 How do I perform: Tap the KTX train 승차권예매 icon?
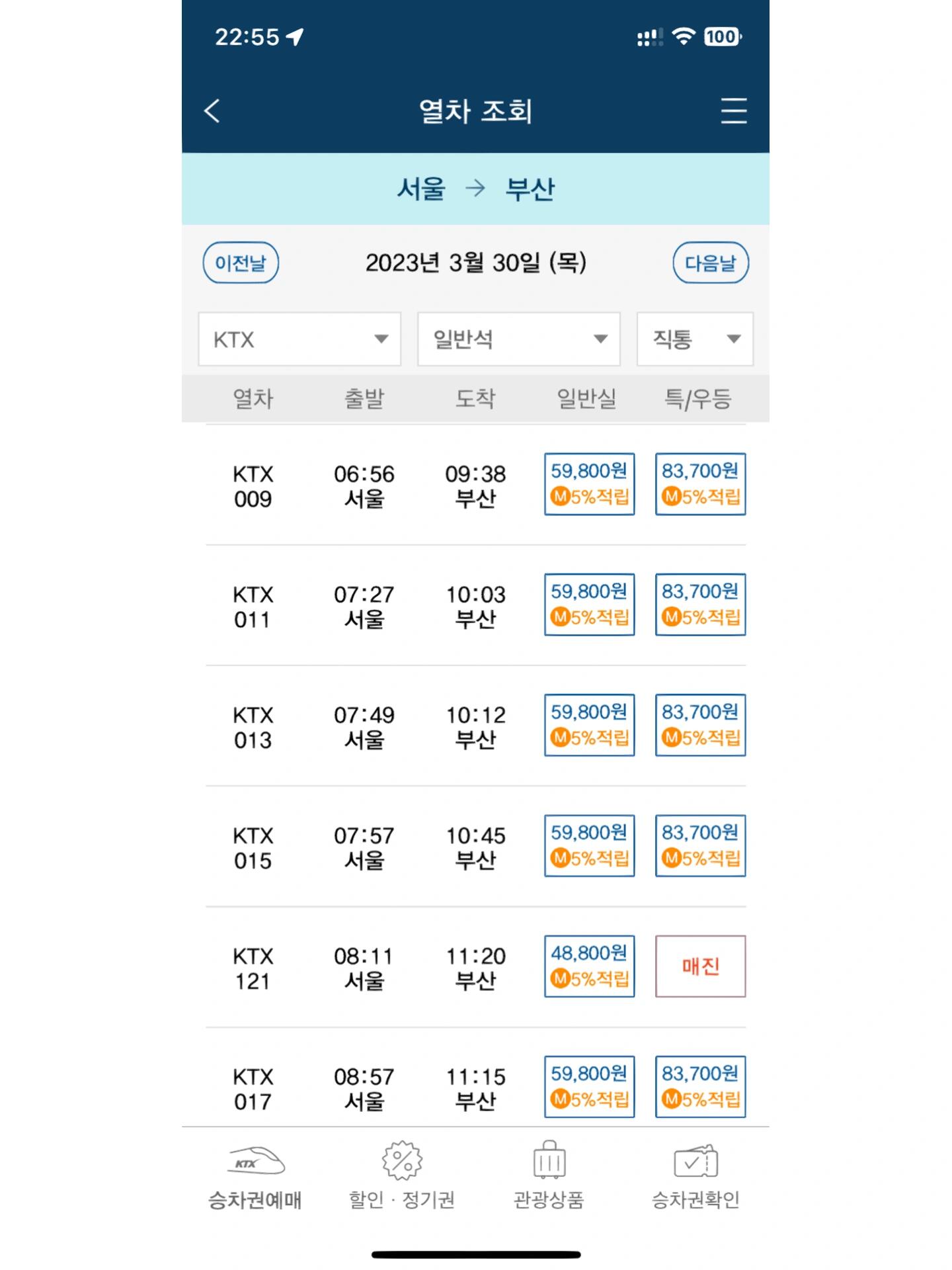coord(255,1162)
